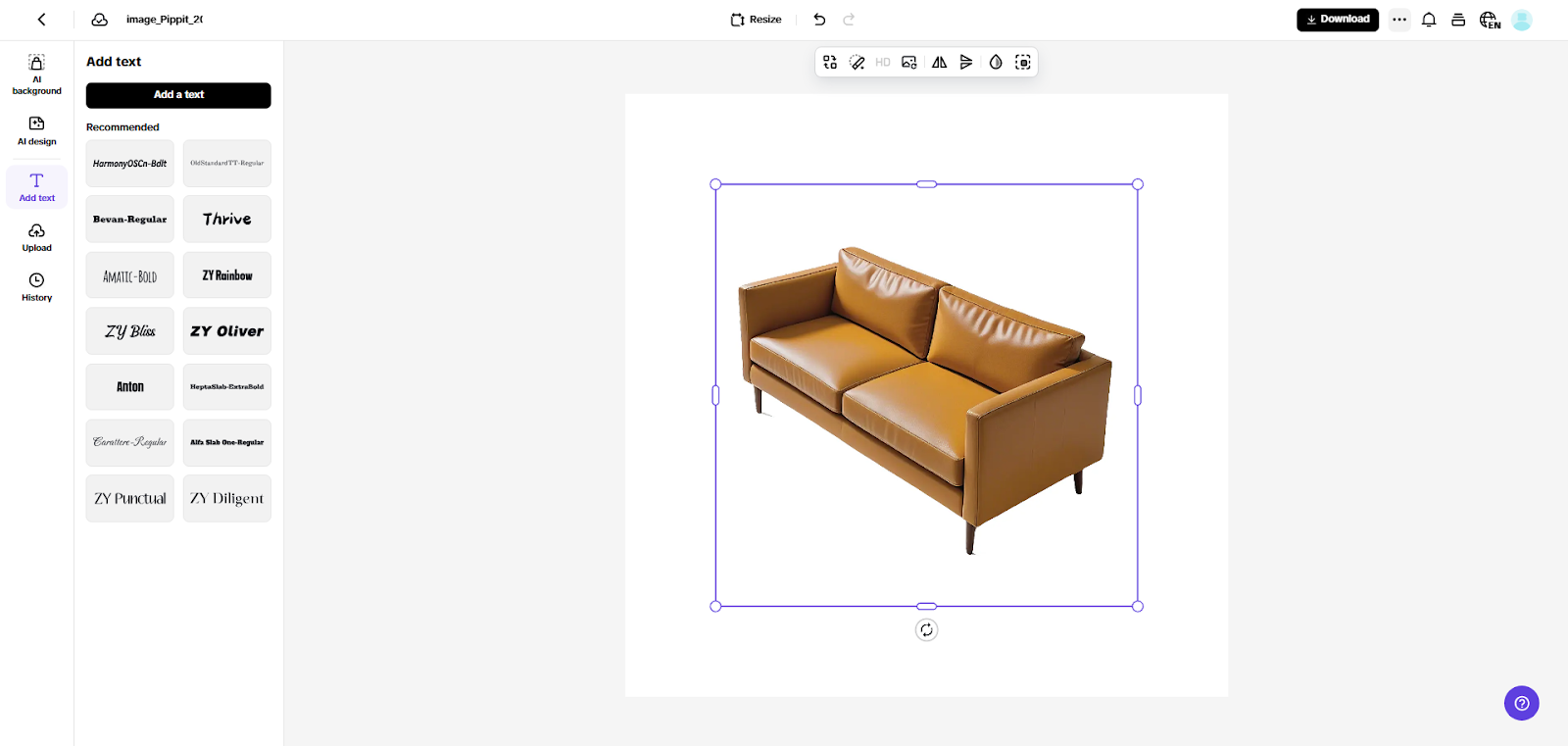This screenshot has width=1568, height=746.
Task: Open the History panel
Action: click(37, 287)
